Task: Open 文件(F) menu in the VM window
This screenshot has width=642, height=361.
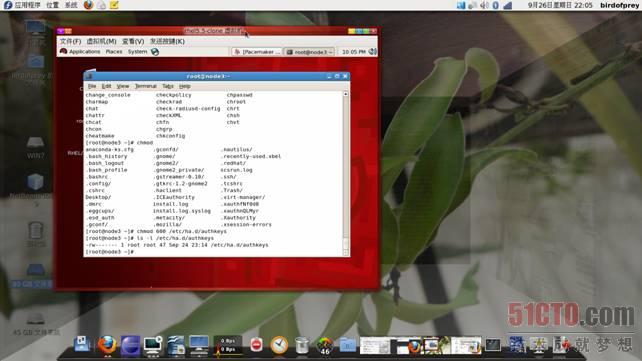Action: (x=70, y=41)
